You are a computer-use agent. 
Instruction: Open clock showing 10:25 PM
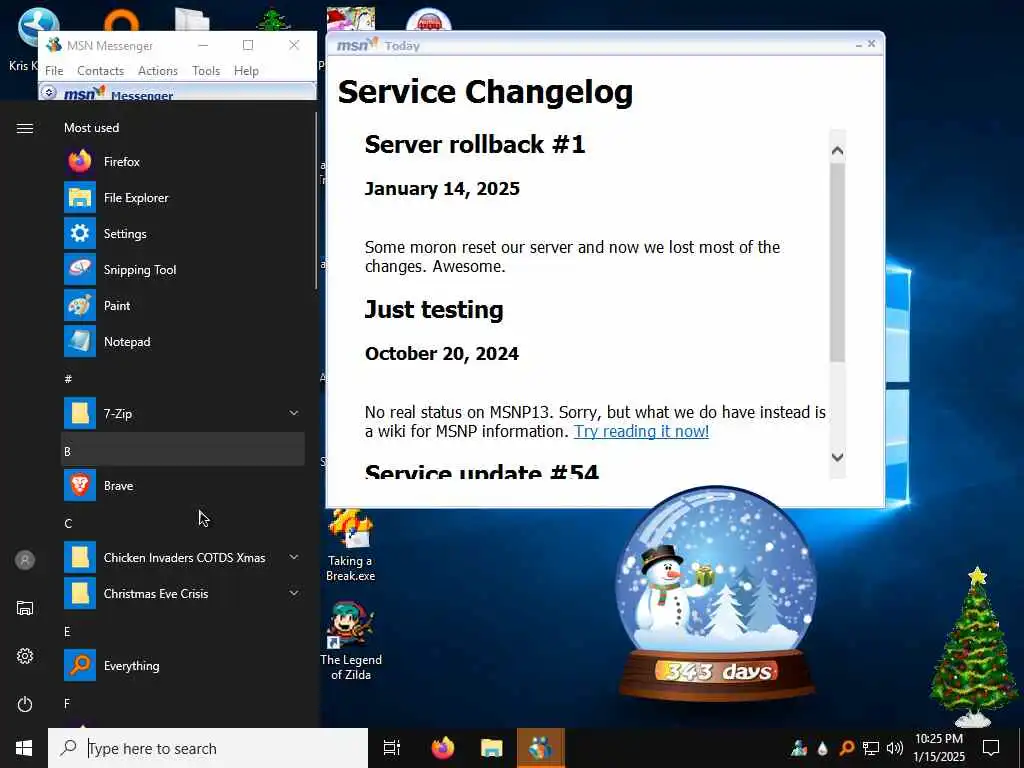(939, 748)
